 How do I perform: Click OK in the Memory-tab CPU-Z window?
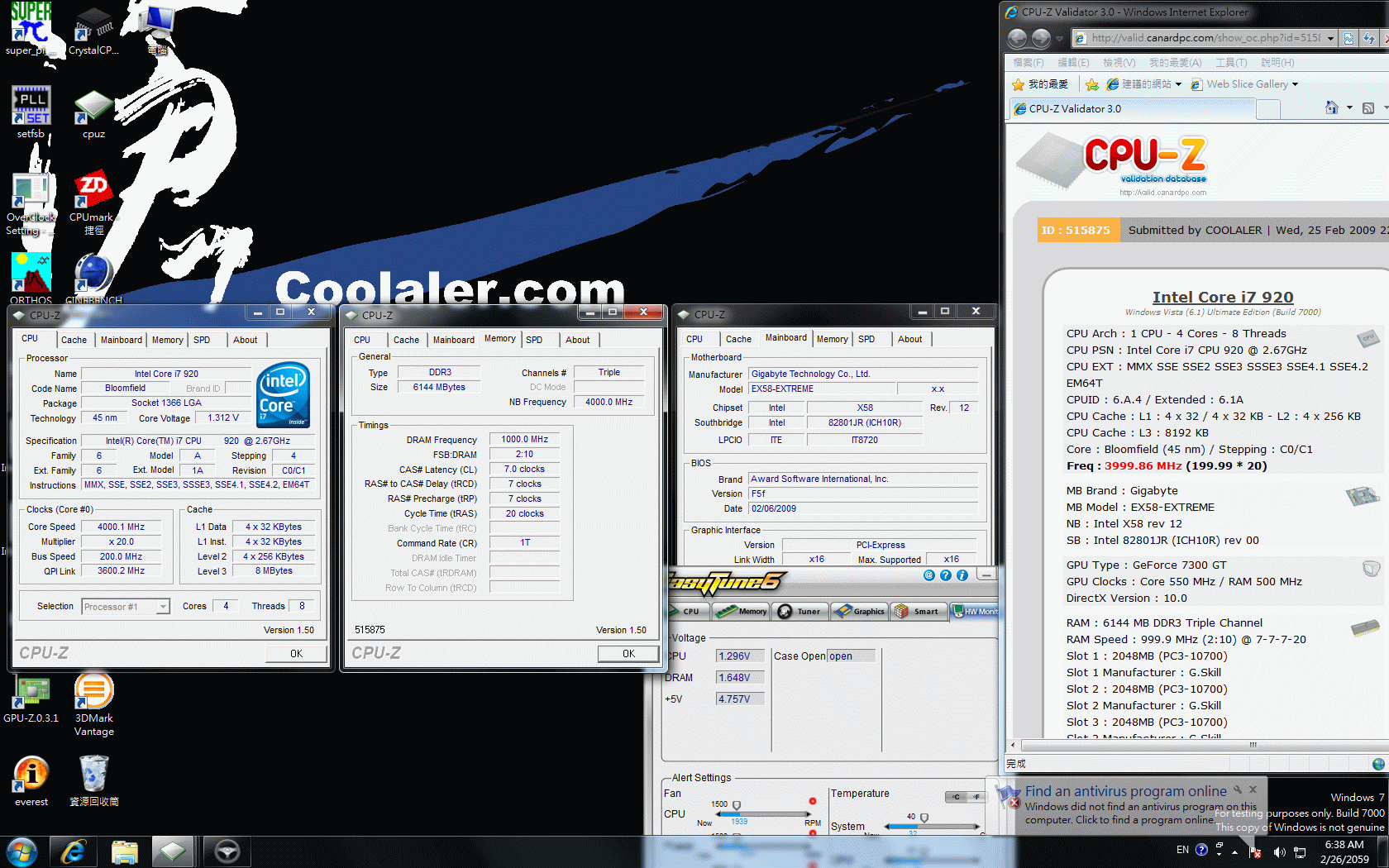click(x=628, y=653)
